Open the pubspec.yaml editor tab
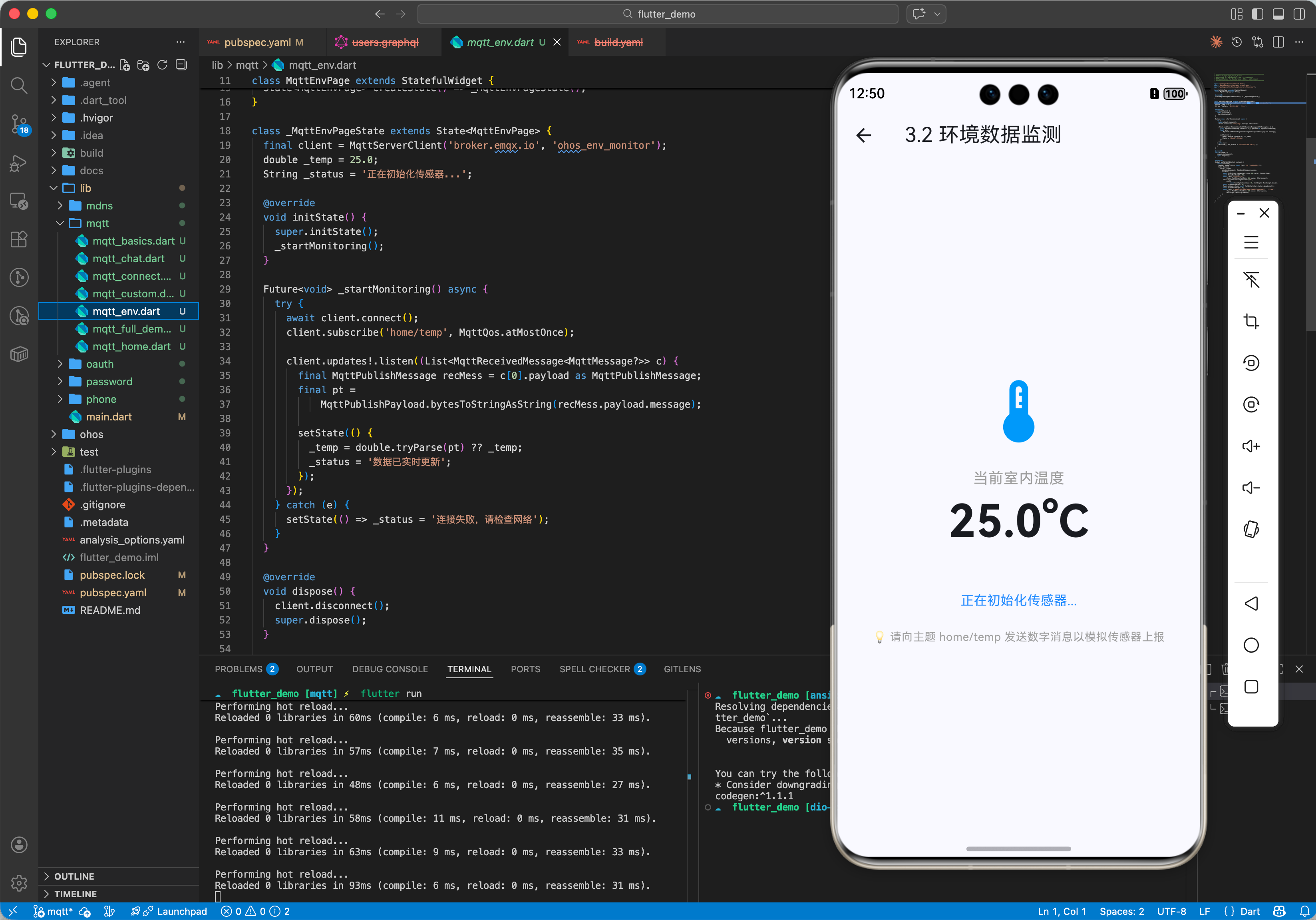The image size is (1316, 920). pos(257,42)
